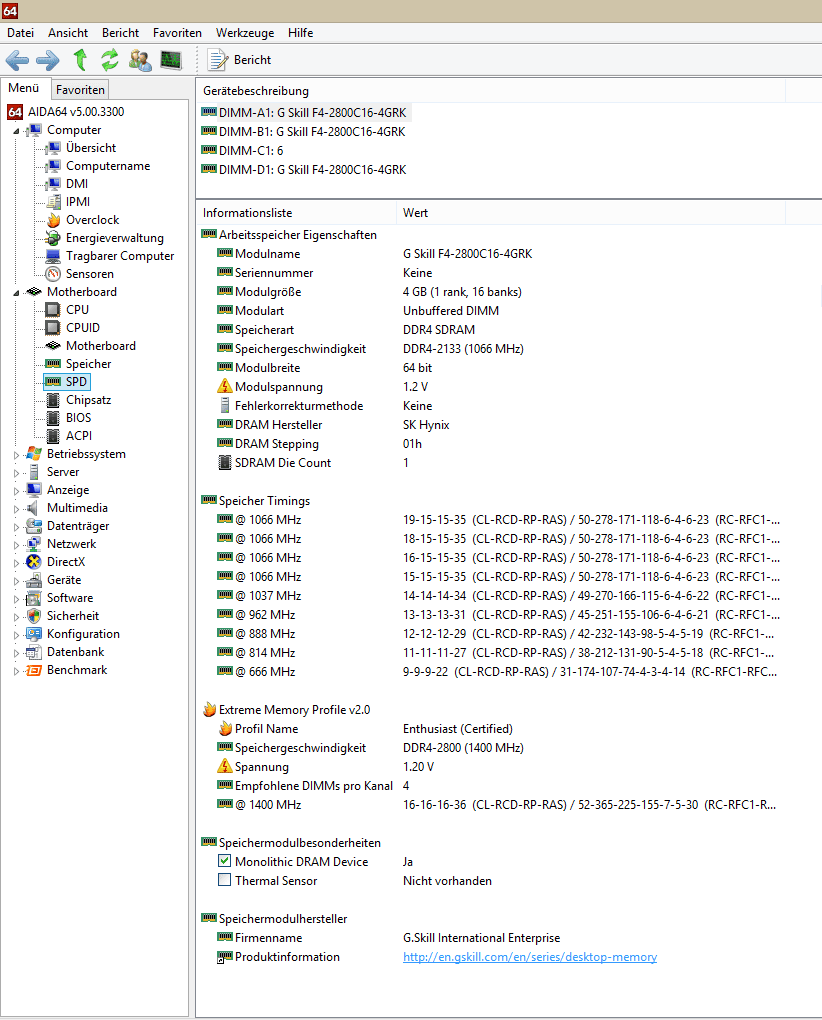The width and height of the screenshot is (822, 1020).
Task: Toggle the Thermal Sensor checkbox
Action: point(224,879)
